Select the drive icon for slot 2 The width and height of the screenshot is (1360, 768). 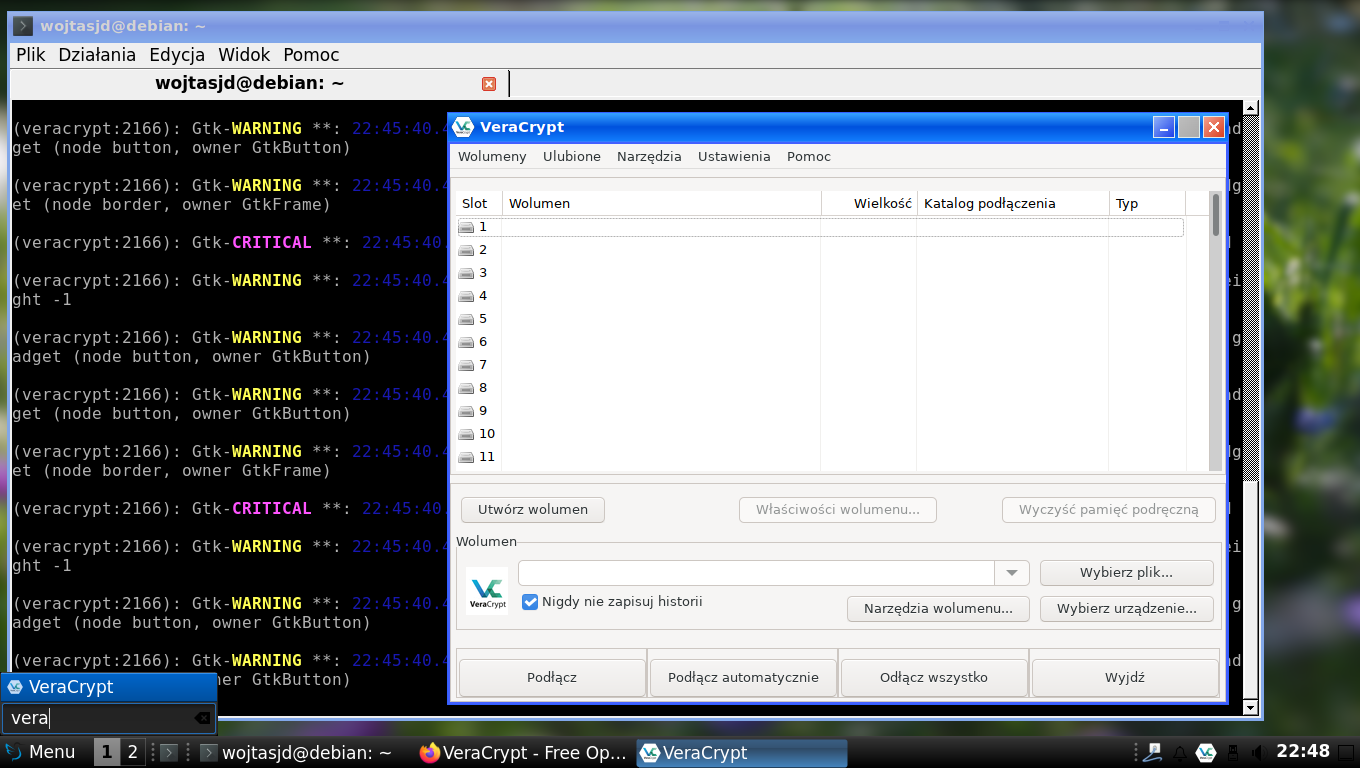466,250
